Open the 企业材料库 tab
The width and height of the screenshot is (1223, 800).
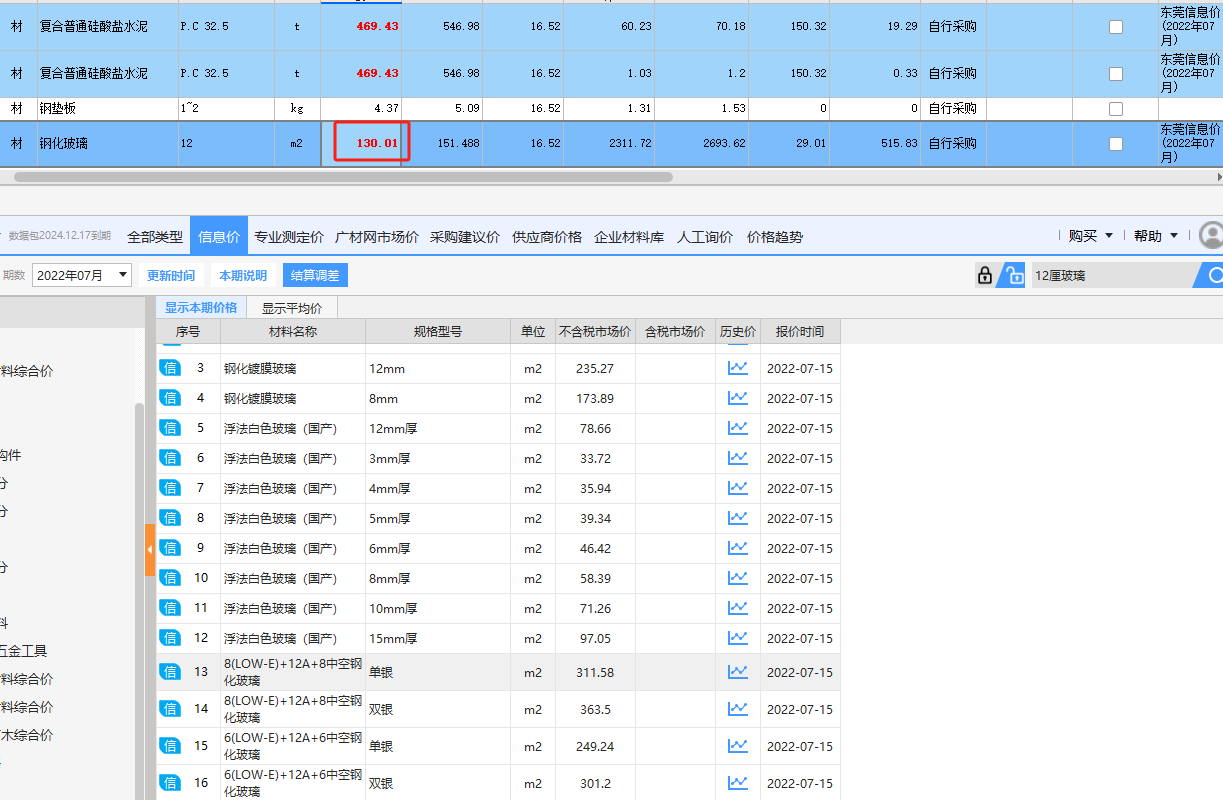[x=629, y=237]
